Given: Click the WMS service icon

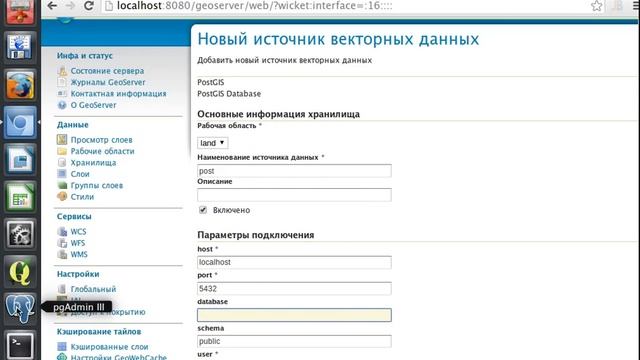Looking at the screenshot, I should 62,255.
